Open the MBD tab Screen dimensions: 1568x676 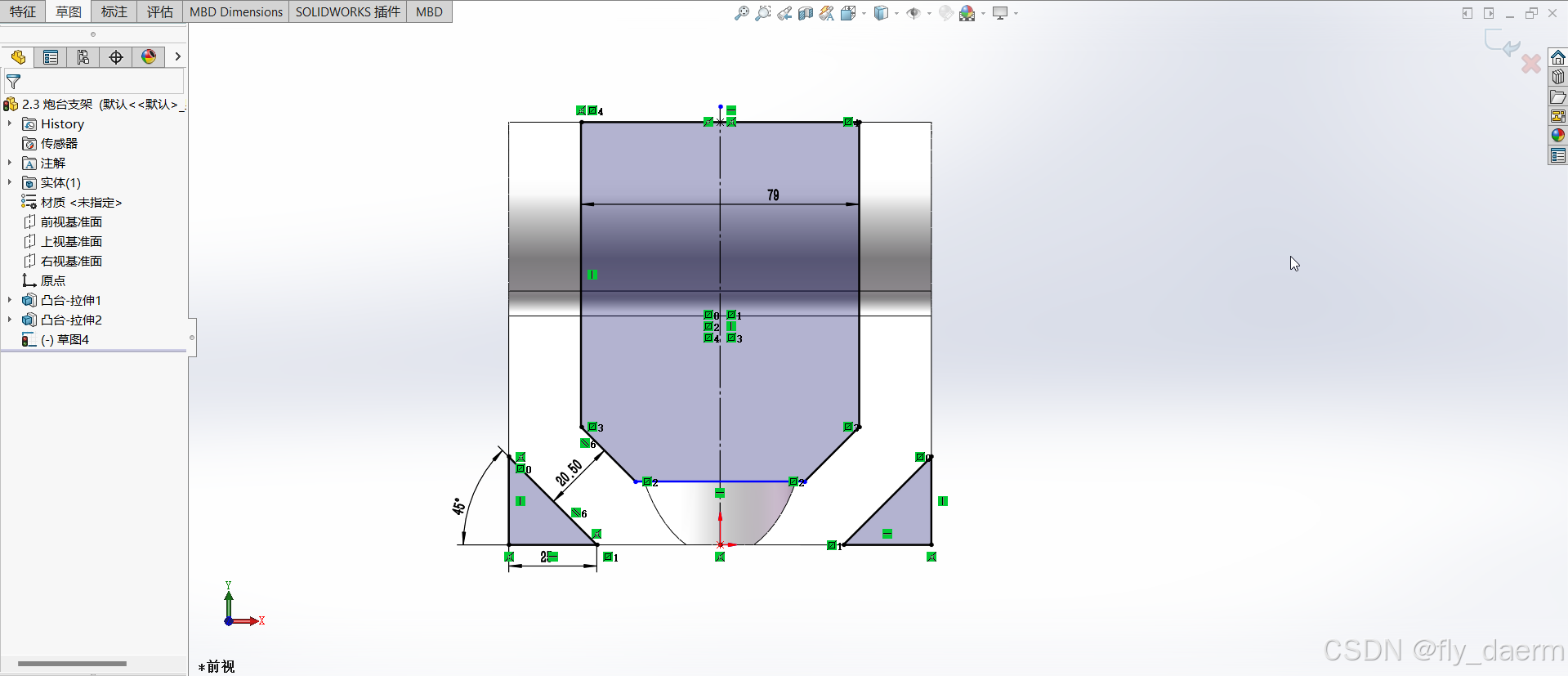pyautogui.click(x=429, y=11)
